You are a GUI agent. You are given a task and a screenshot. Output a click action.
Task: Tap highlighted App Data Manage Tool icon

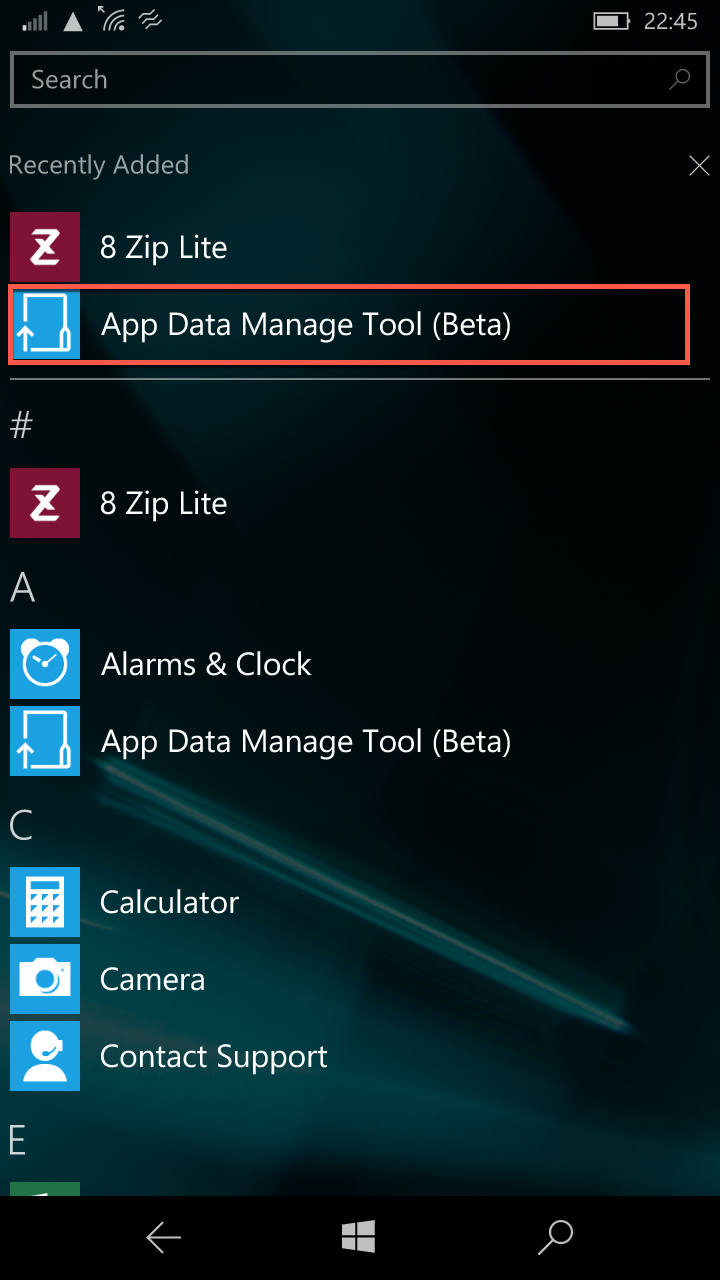[x=45, y=325]
